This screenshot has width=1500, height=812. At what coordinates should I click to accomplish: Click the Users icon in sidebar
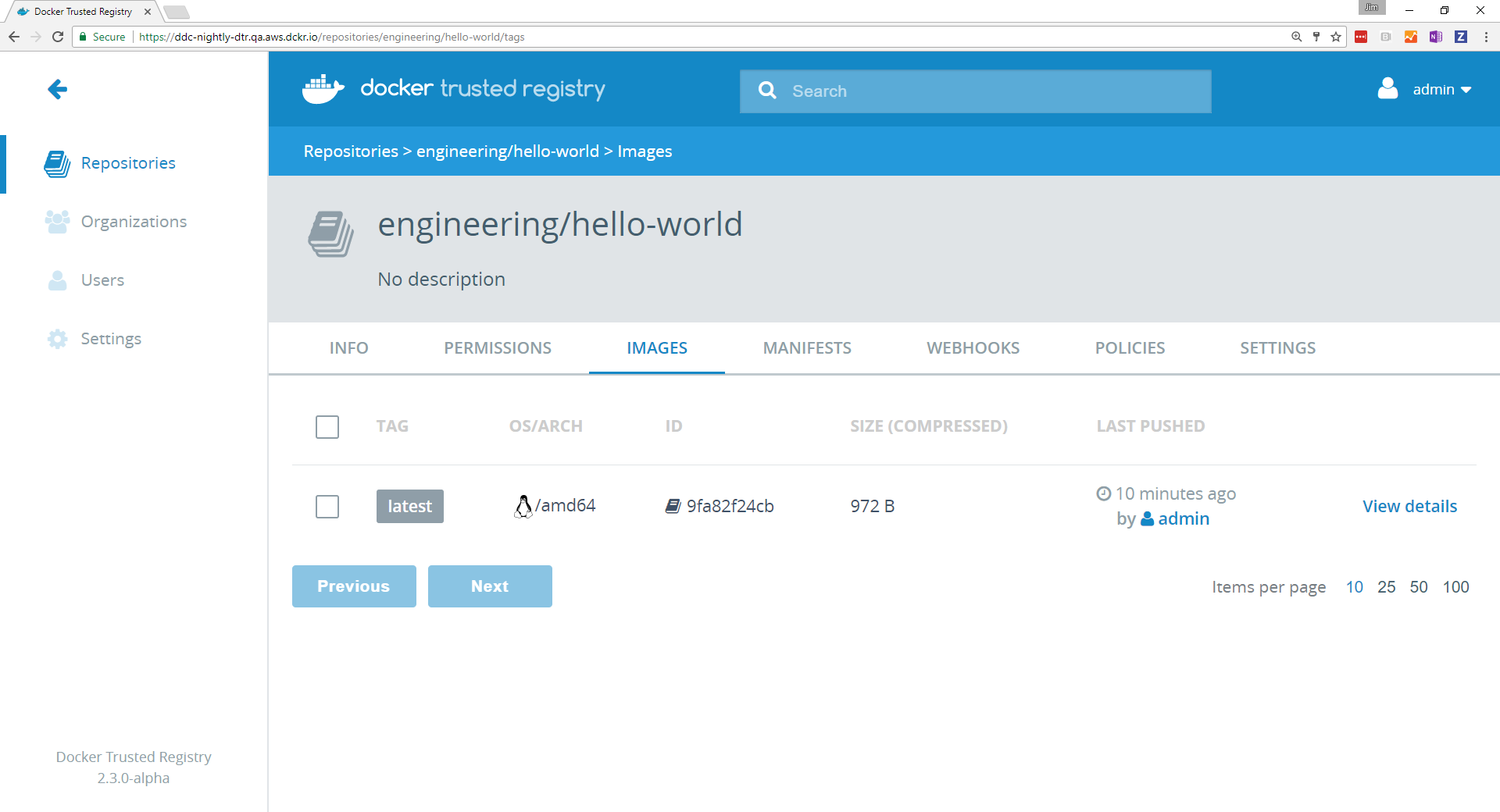pos(57,280)
